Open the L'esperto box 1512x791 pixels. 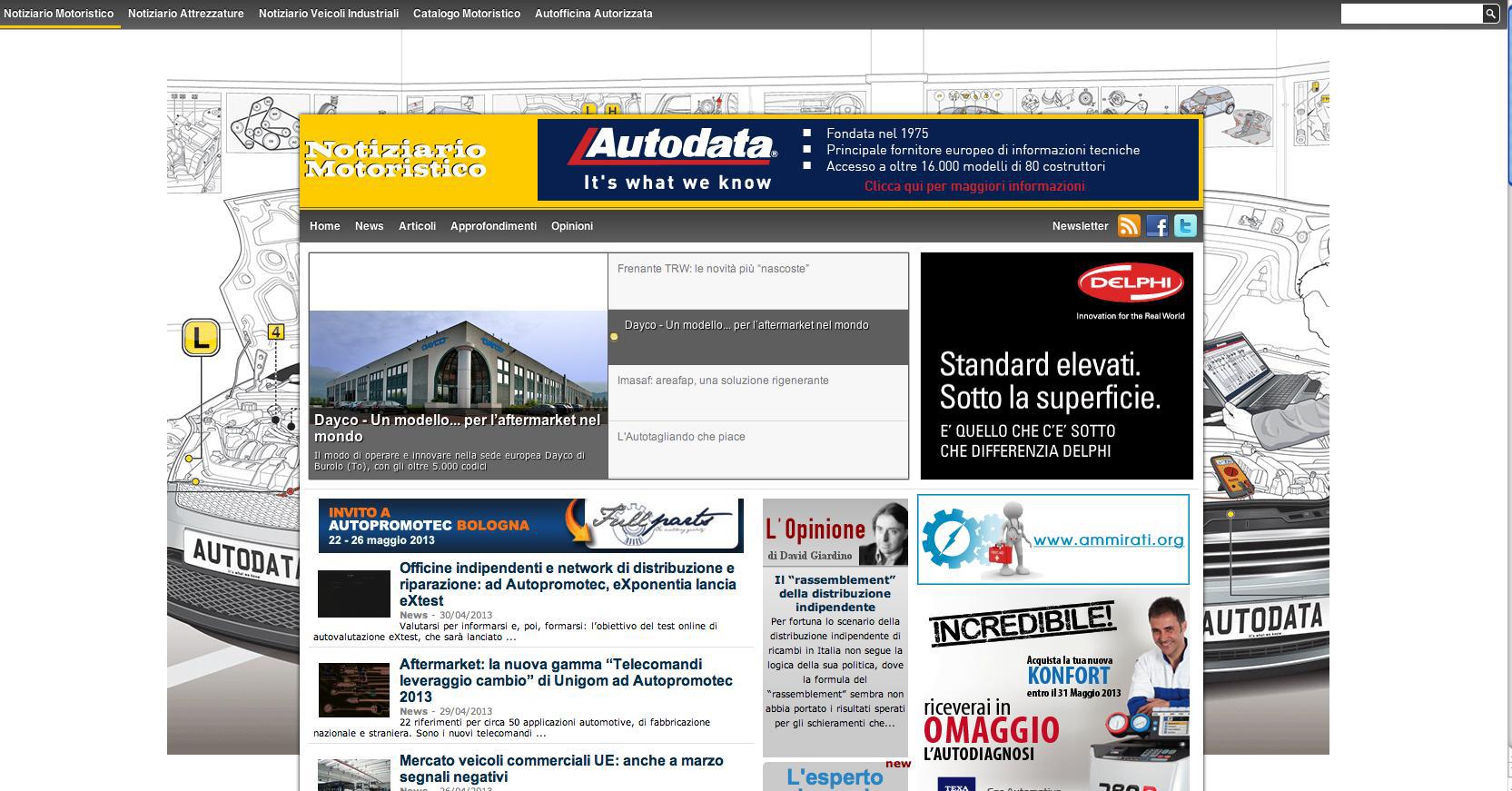(x=835, y=776)
